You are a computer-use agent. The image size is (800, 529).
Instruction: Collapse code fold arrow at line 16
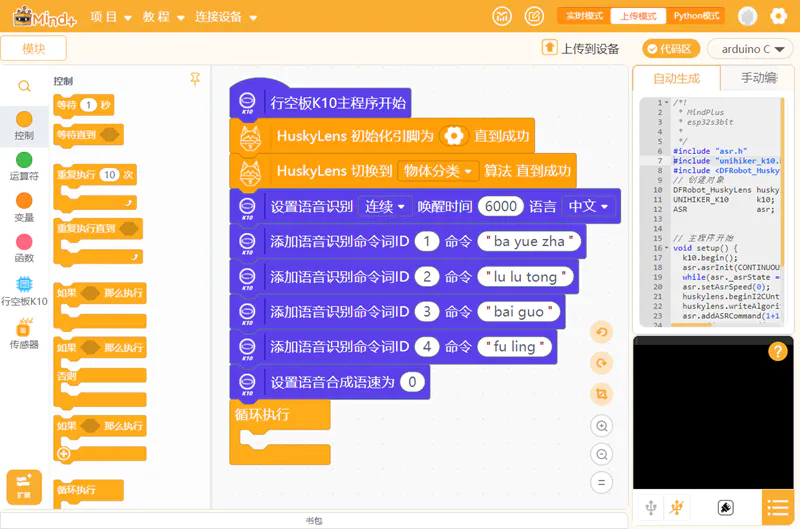tap(666, 248)
